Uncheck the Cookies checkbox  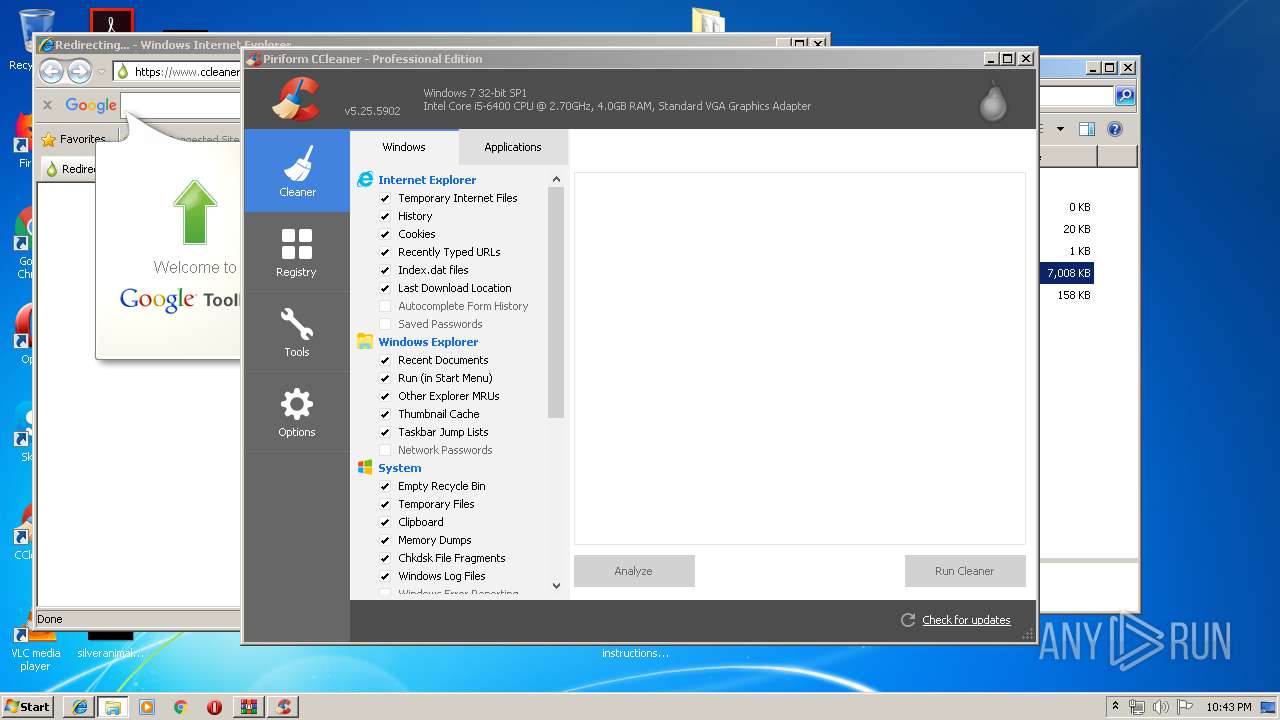click(x=385, y=234)
